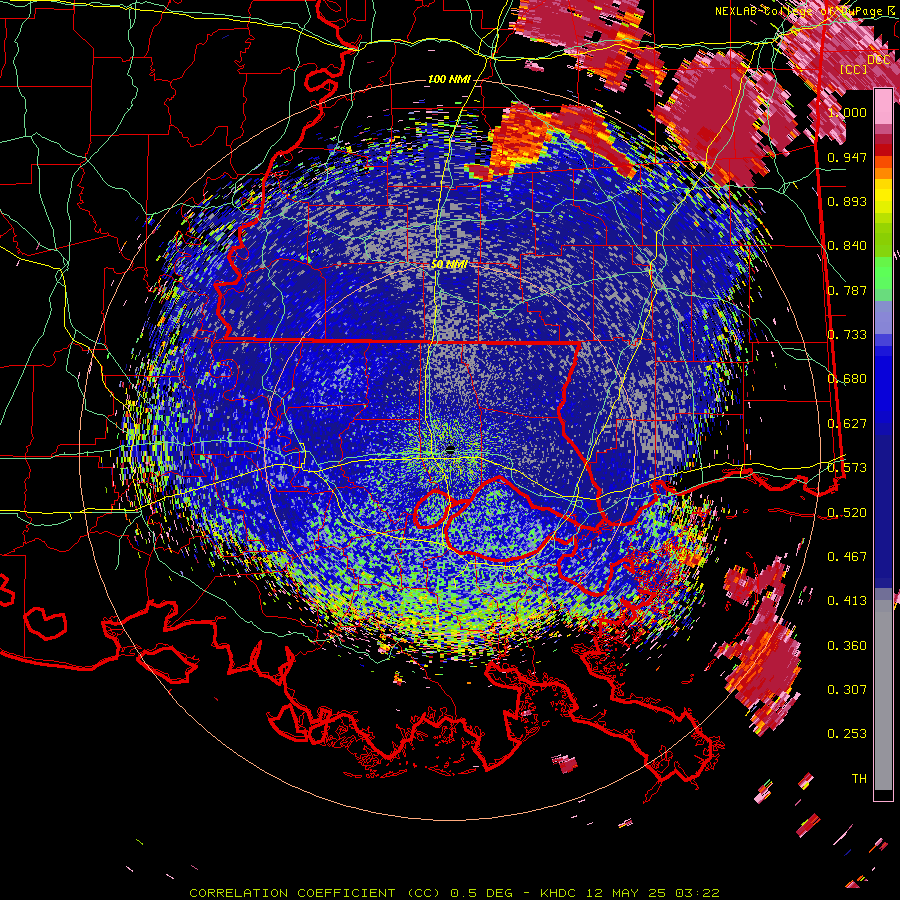Click the 0.893 scale value
This screenshot has height=900, width=900.
point(847,201)
